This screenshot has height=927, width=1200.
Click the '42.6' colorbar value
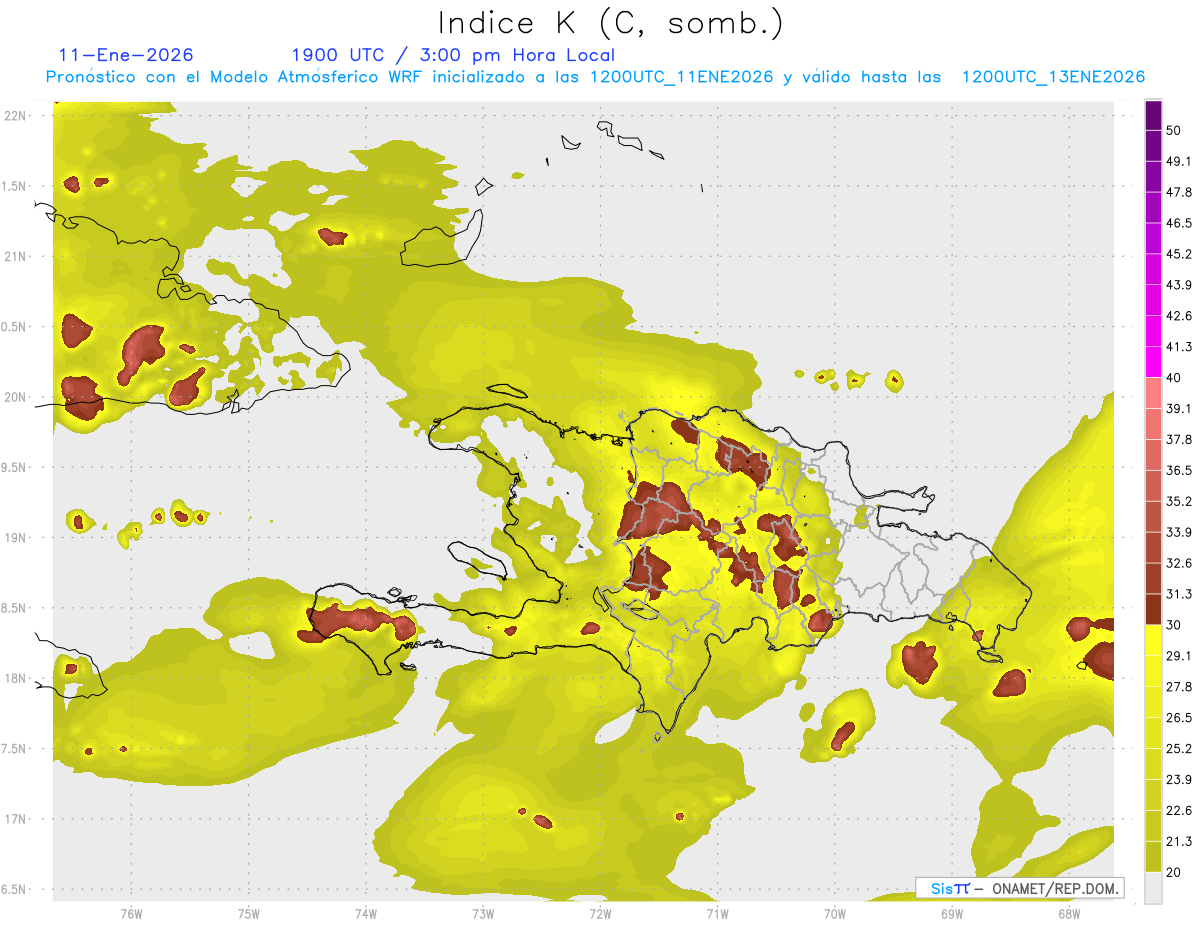(x=1179, y=317)
